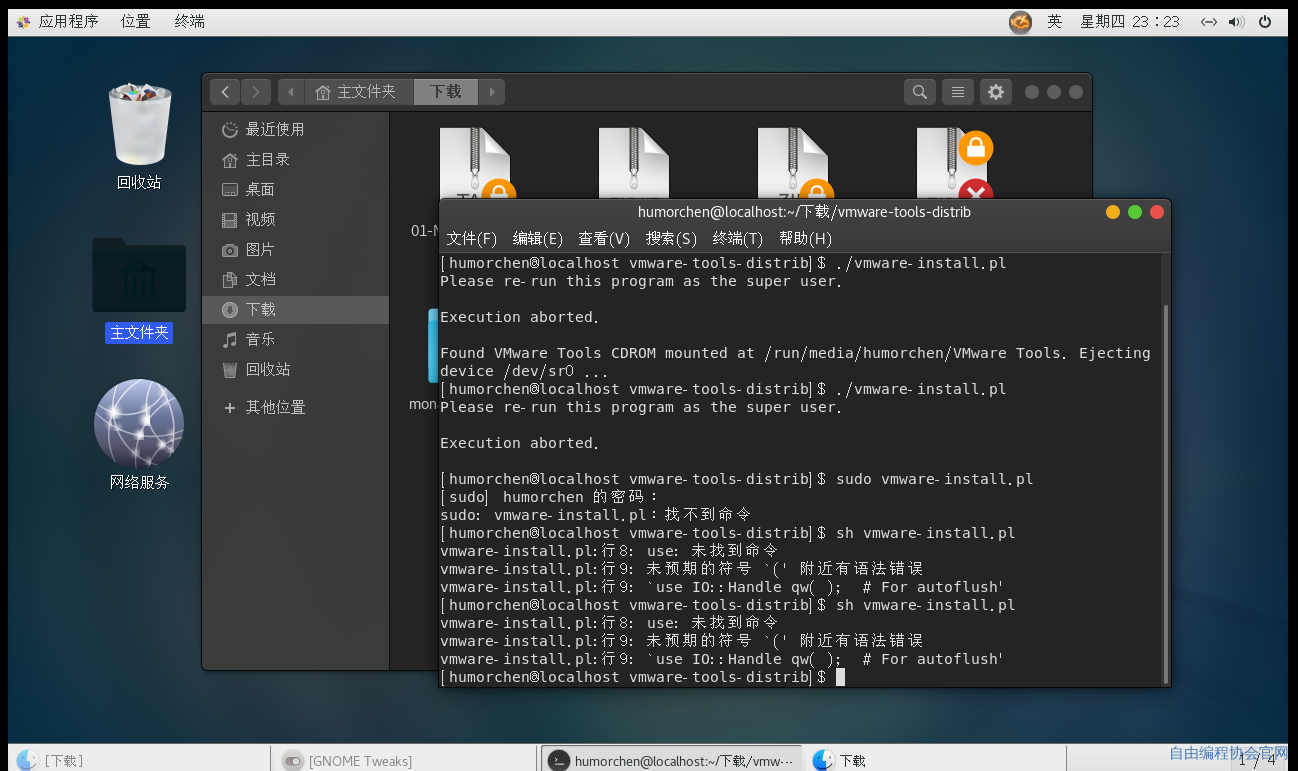The height and width of the screenshot is (771, 1298).
Task: Open 文档 in the sidebar
Action: click(x=295, y=279)
